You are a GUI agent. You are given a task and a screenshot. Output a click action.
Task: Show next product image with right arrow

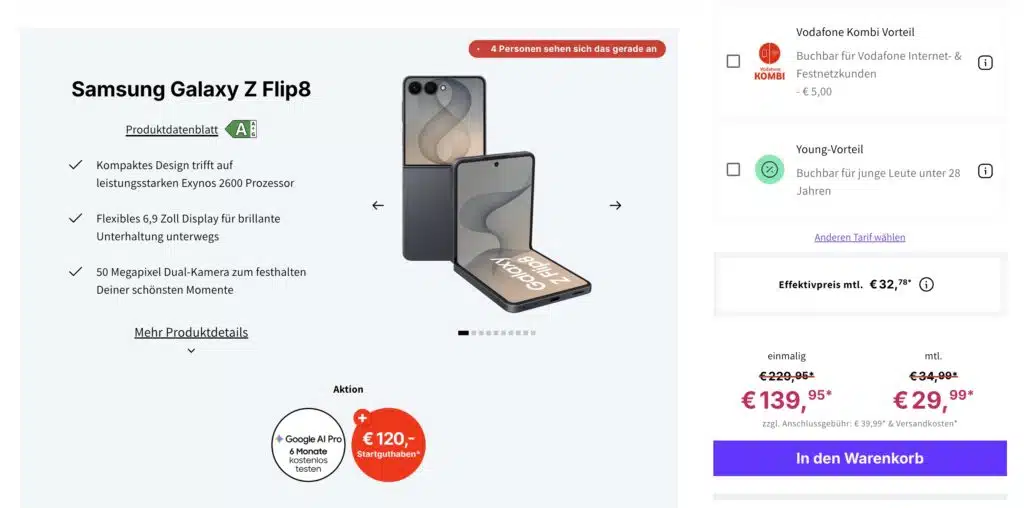615,205
